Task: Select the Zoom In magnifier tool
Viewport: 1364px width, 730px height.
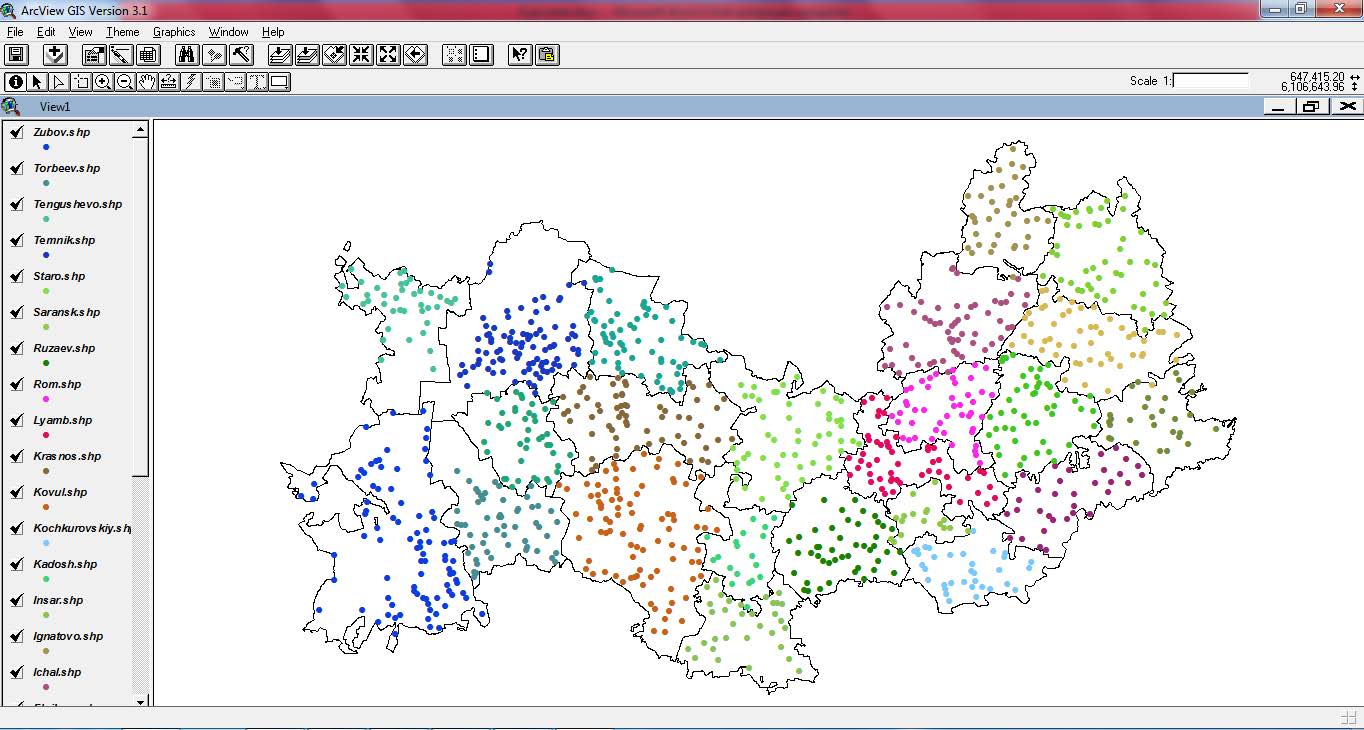Action: click(103, 82)
